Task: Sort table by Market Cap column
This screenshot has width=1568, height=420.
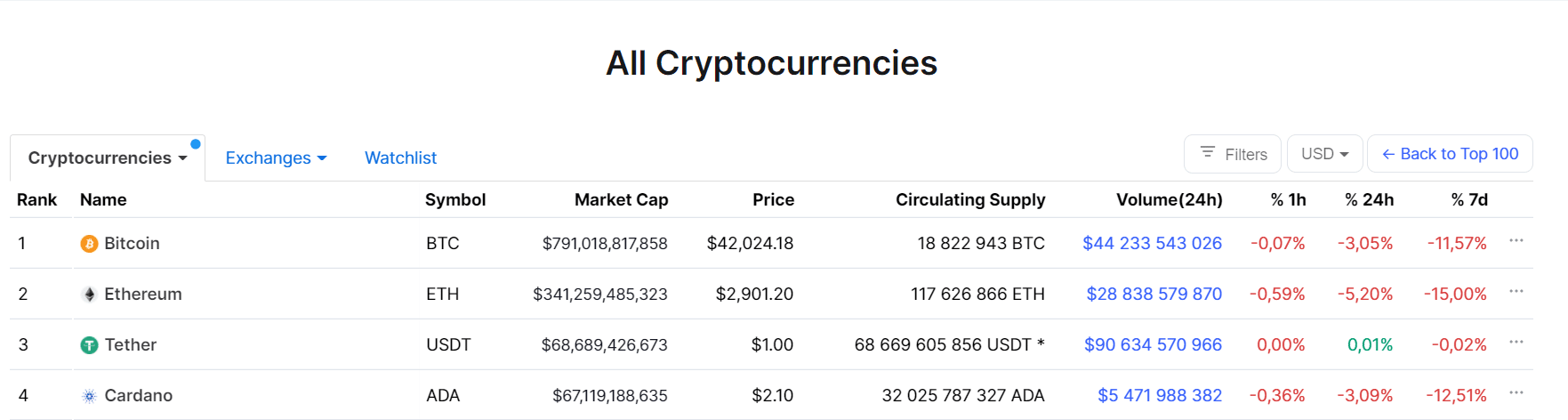Action: [x=622, y=200]
